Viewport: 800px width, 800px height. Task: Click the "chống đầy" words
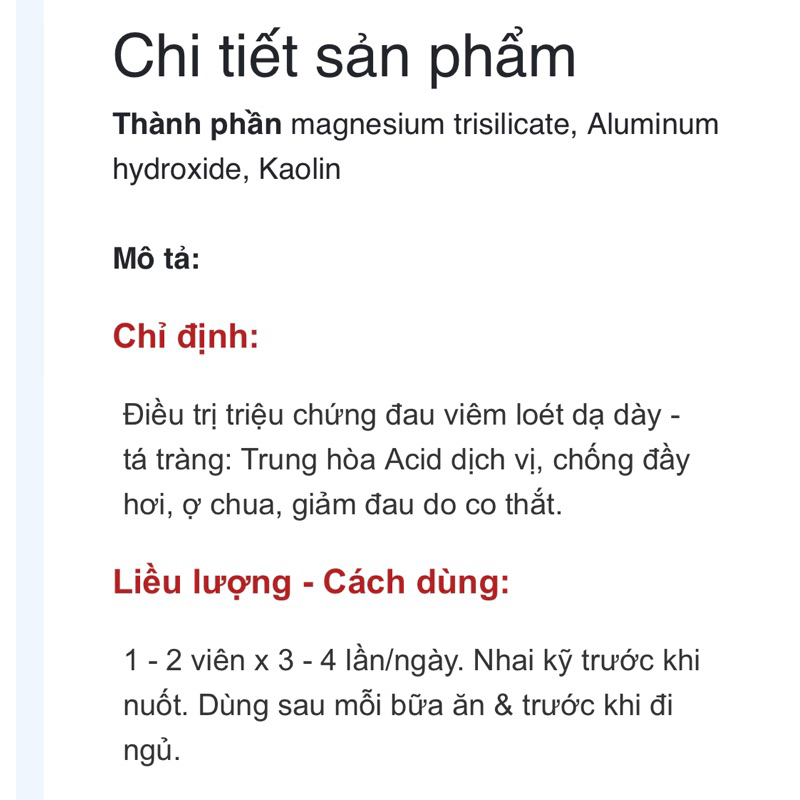pyautogui.click(x=621, y=460)
